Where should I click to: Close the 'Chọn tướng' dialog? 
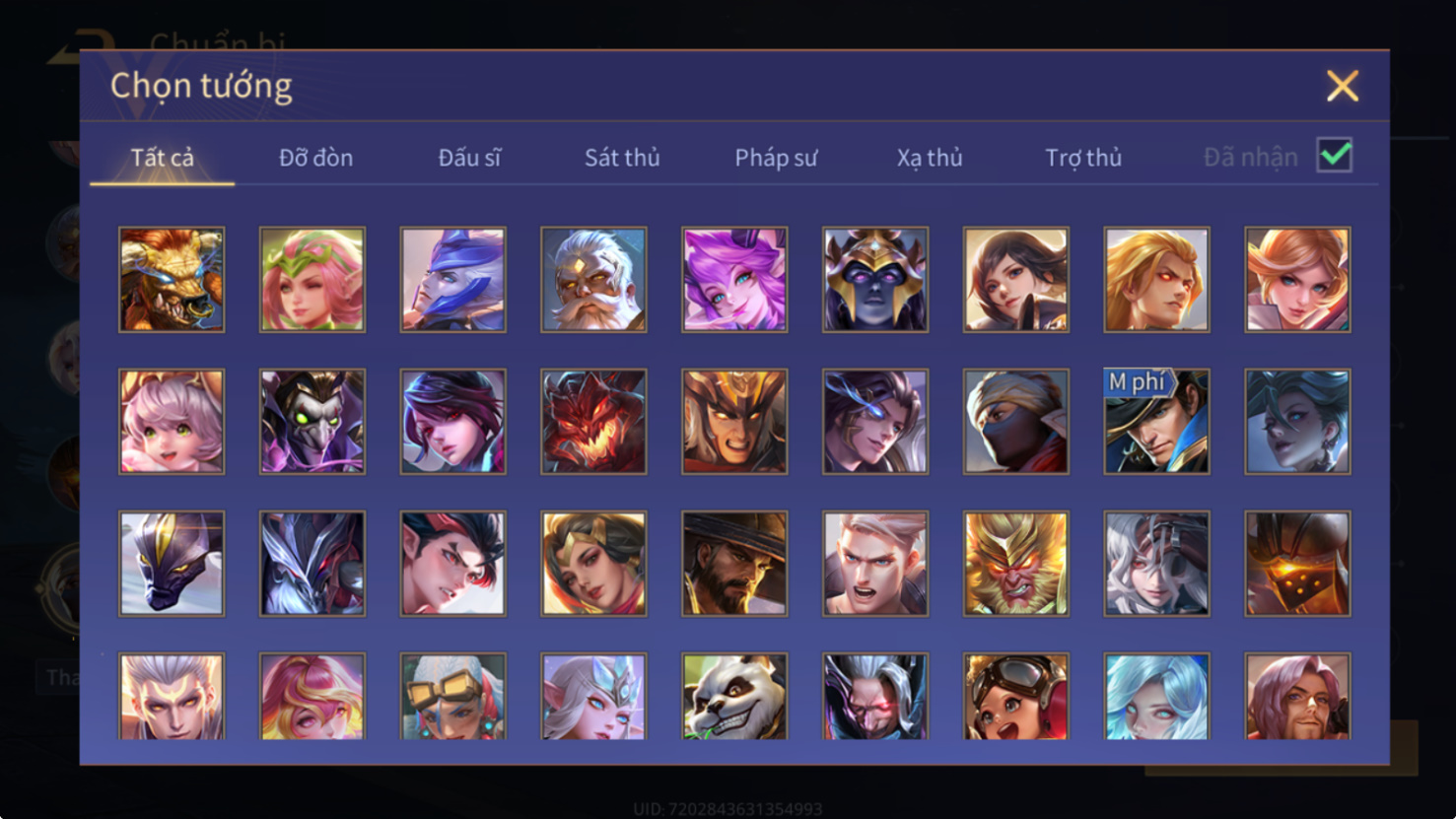1342,86
